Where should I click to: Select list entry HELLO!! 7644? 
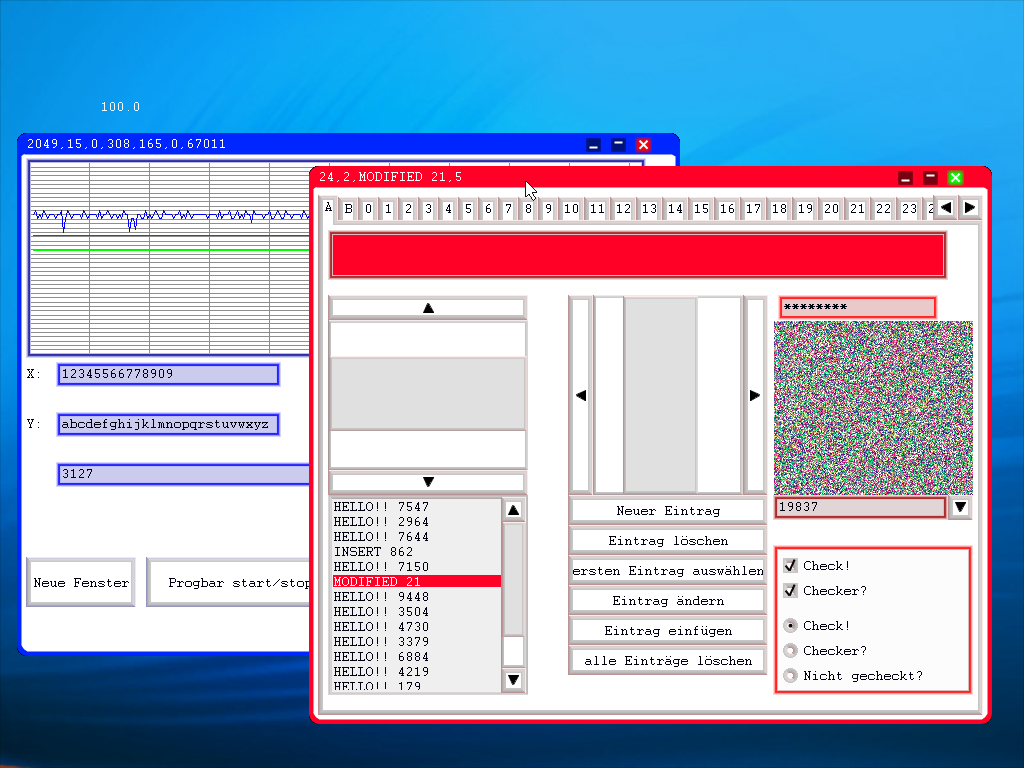[417, 537]
